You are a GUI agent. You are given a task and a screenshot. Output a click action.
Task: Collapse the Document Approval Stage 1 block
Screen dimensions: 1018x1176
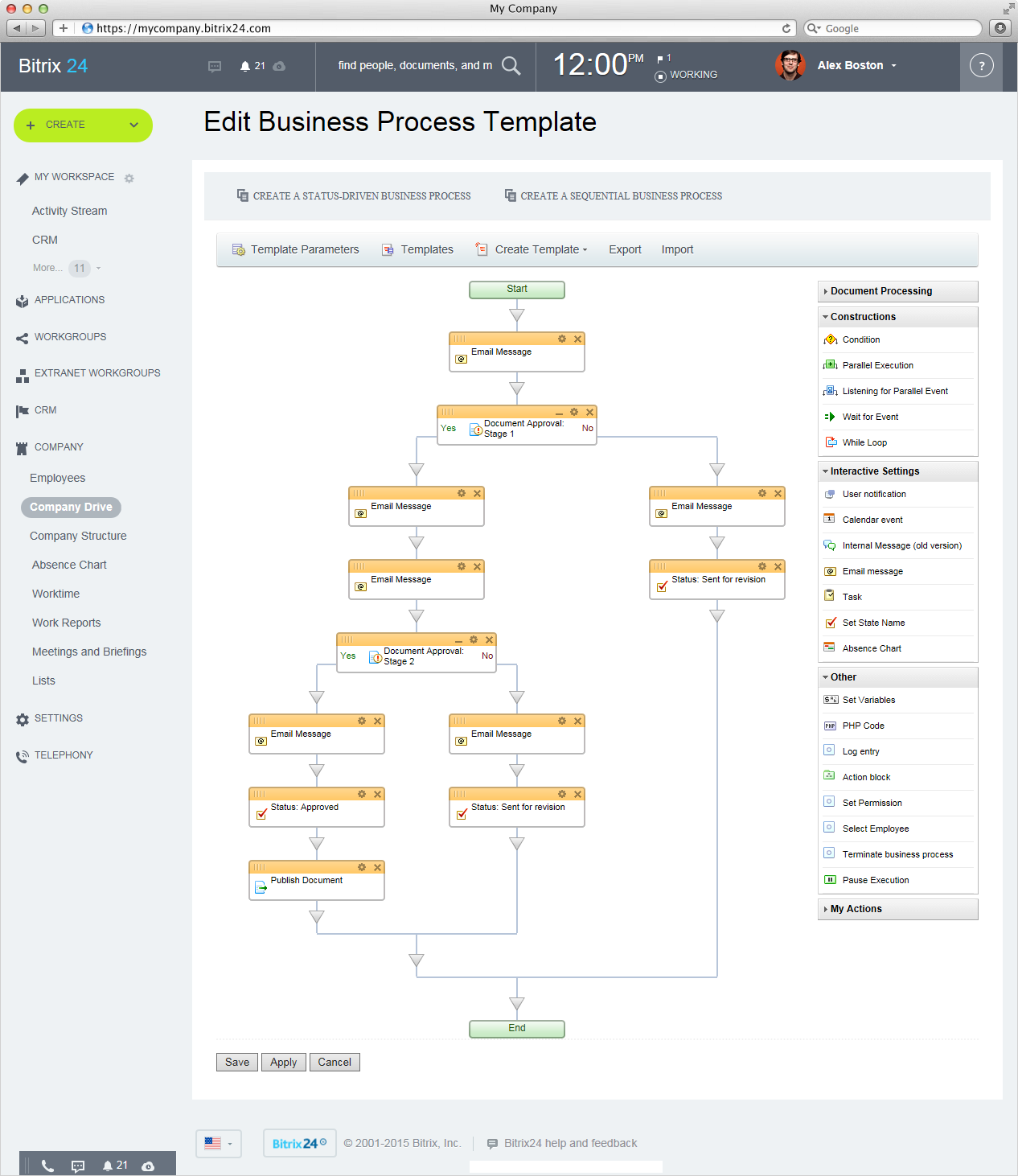coord(559,413)
